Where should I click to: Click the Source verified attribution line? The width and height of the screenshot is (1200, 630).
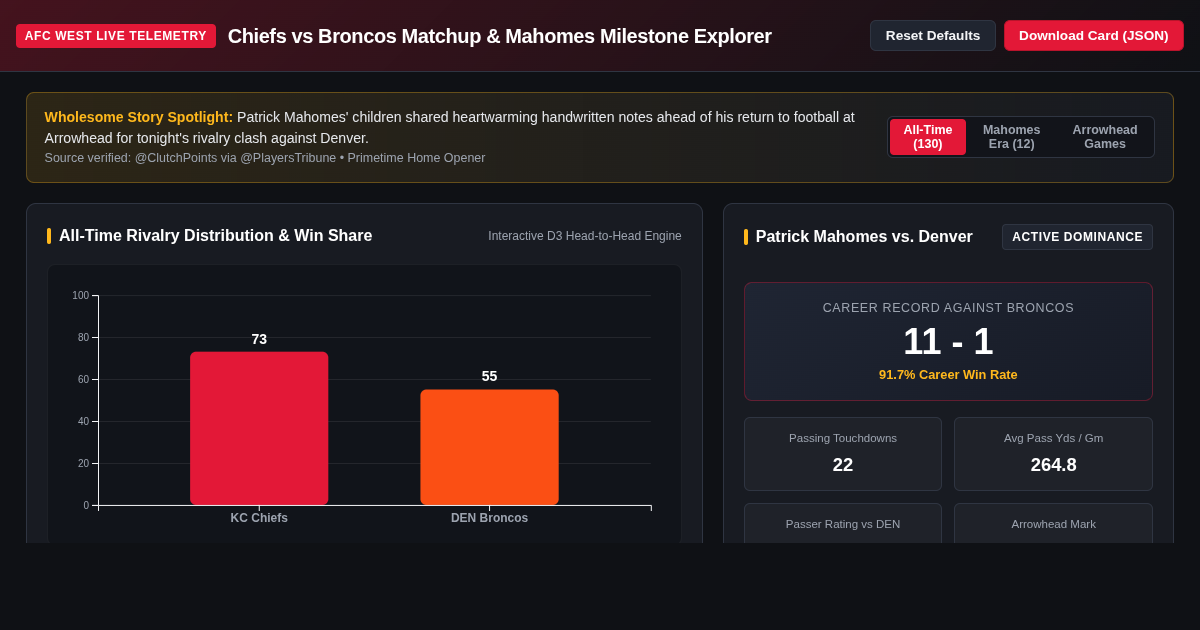coord(265,158)
